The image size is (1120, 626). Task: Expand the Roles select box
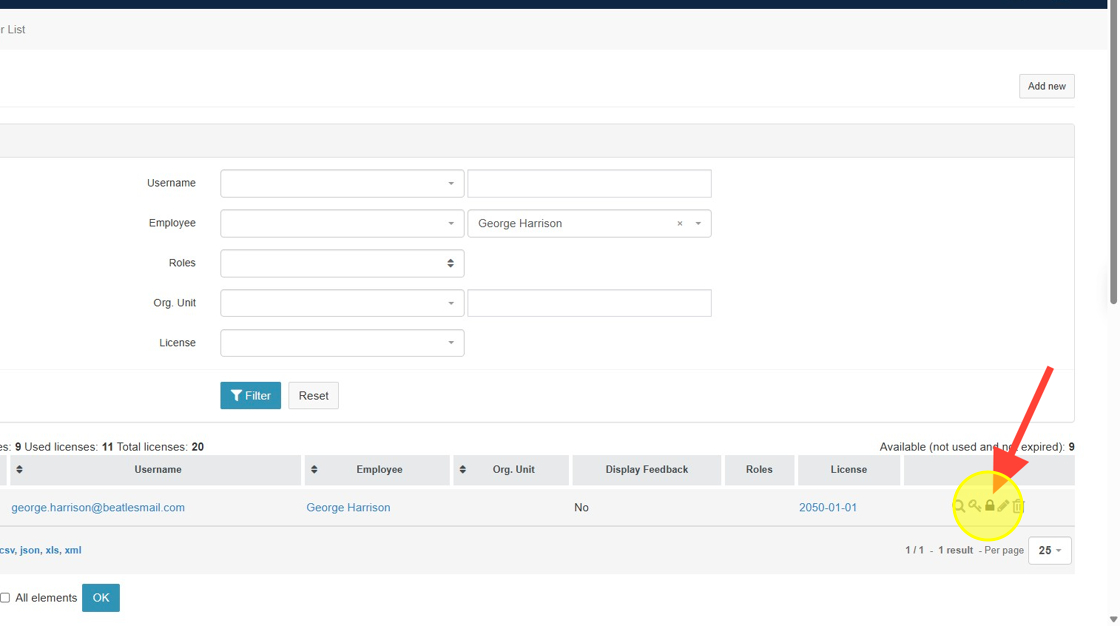click(x=342, y=264)
